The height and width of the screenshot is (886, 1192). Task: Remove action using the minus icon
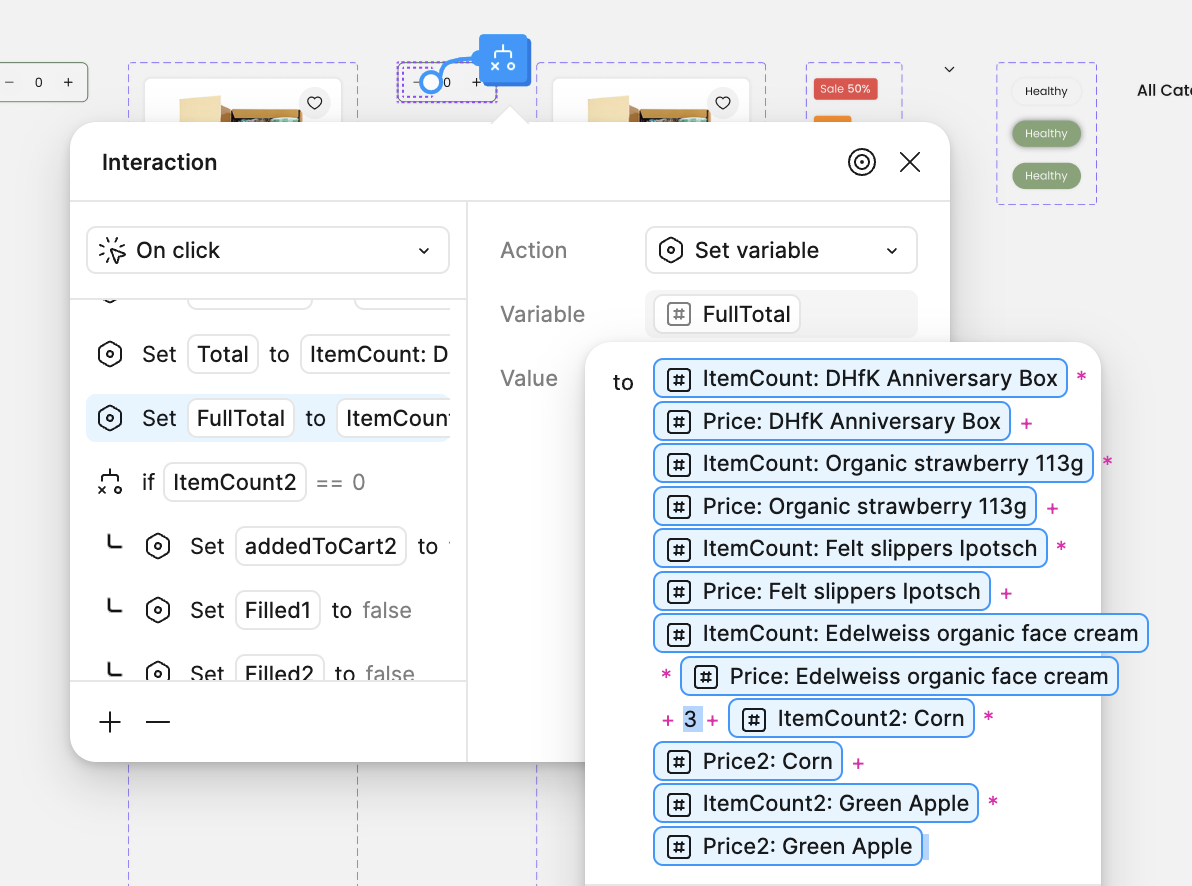coord(158,722)
